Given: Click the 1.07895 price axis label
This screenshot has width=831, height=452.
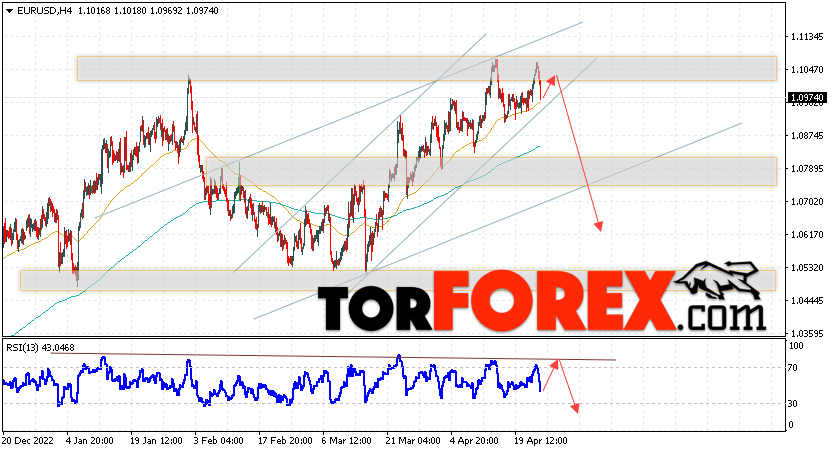Looking at the screenshot, I should click(807, 169).
